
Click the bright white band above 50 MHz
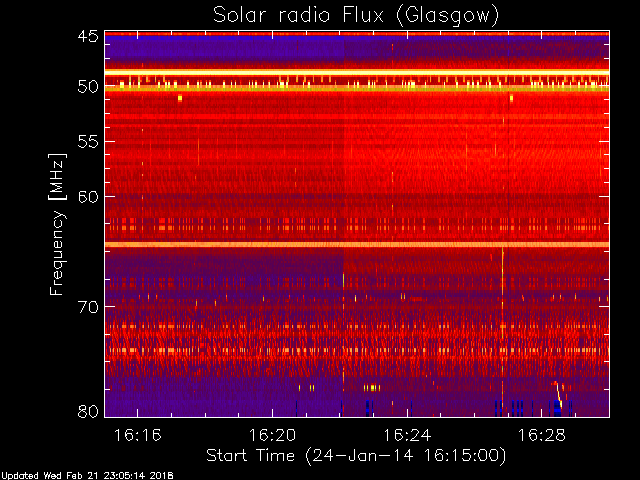click(357, 73)
